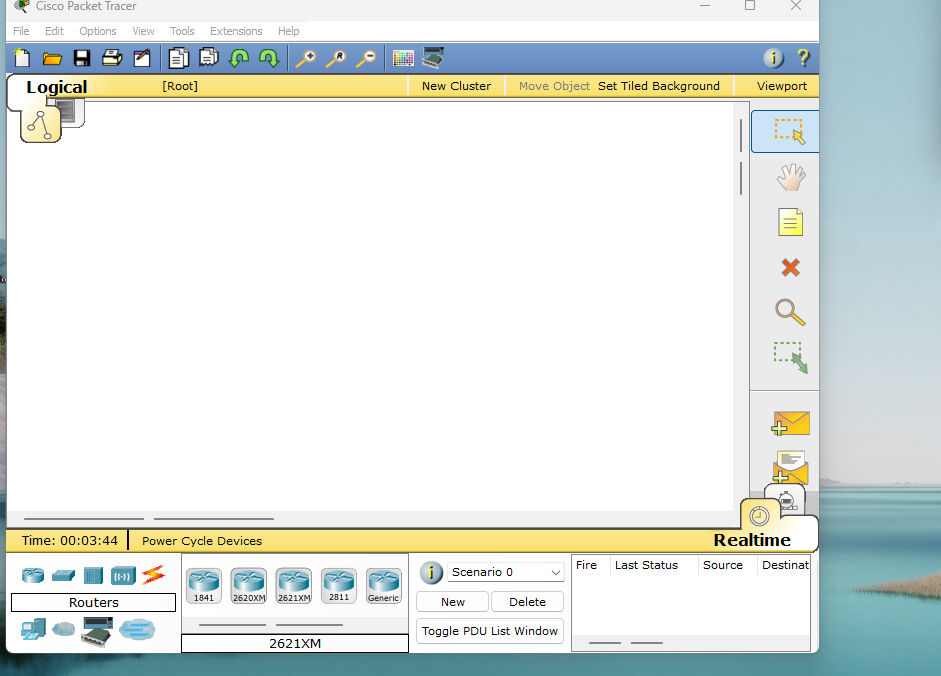
Task: Click Power Cycle Devices
Action: [x=202, y=541]
